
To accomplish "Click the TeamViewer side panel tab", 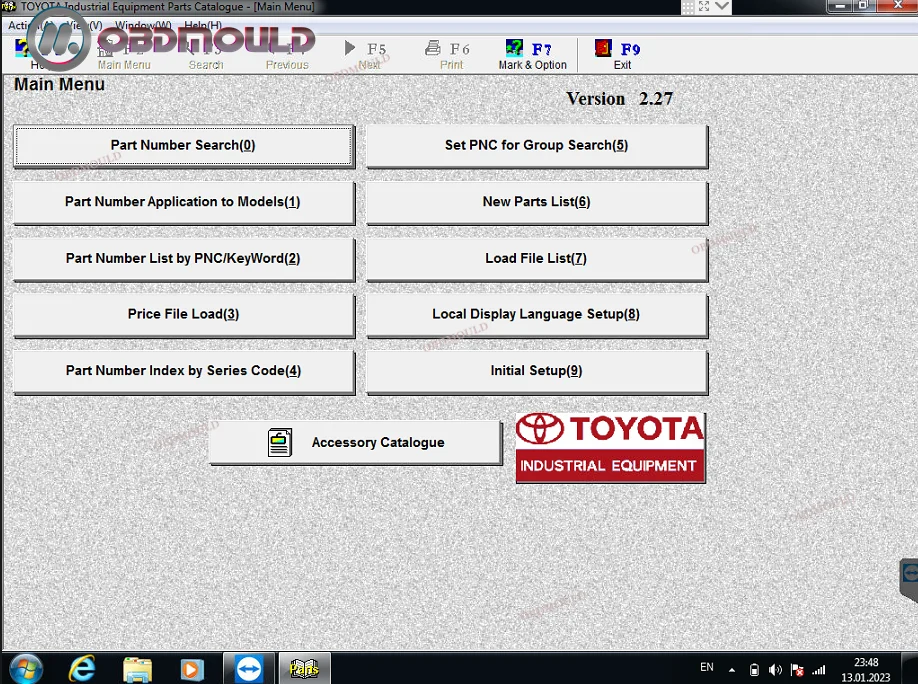I will pos(909,580).
